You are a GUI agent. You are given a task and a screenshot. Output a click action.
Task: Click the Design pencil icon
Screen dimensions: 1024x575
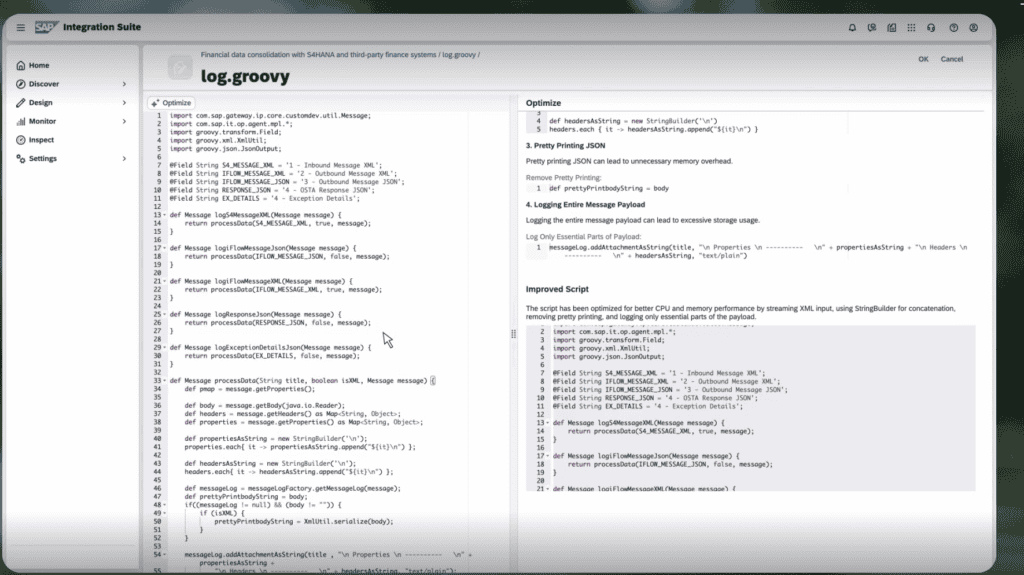[x=21, y=103]
